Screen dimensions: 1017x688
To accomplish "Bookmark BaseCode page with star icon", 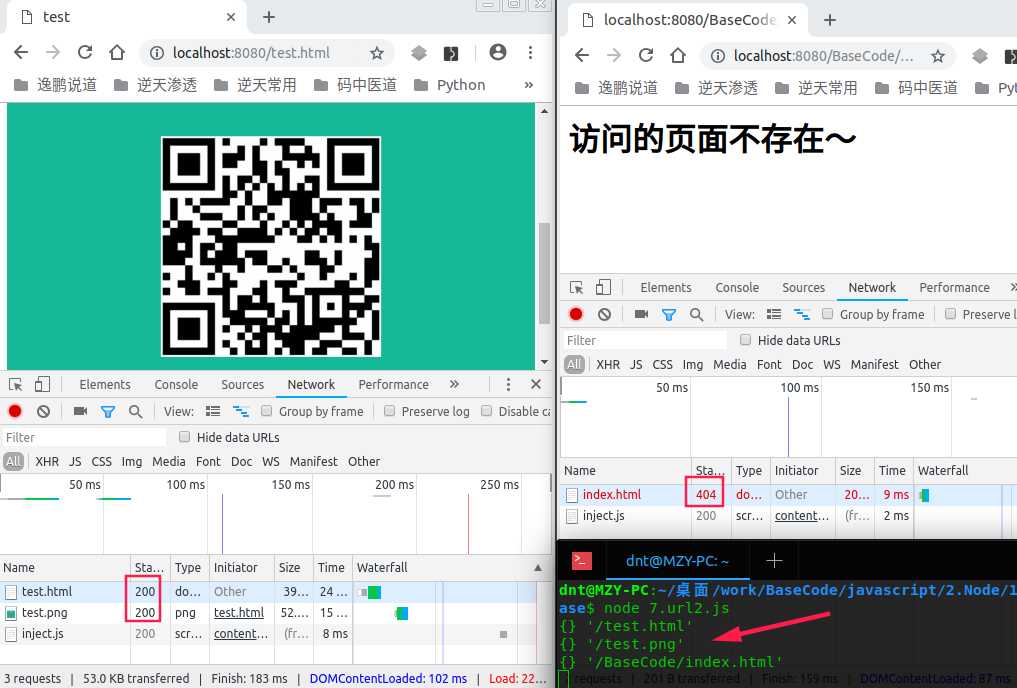I will point(938,56).
